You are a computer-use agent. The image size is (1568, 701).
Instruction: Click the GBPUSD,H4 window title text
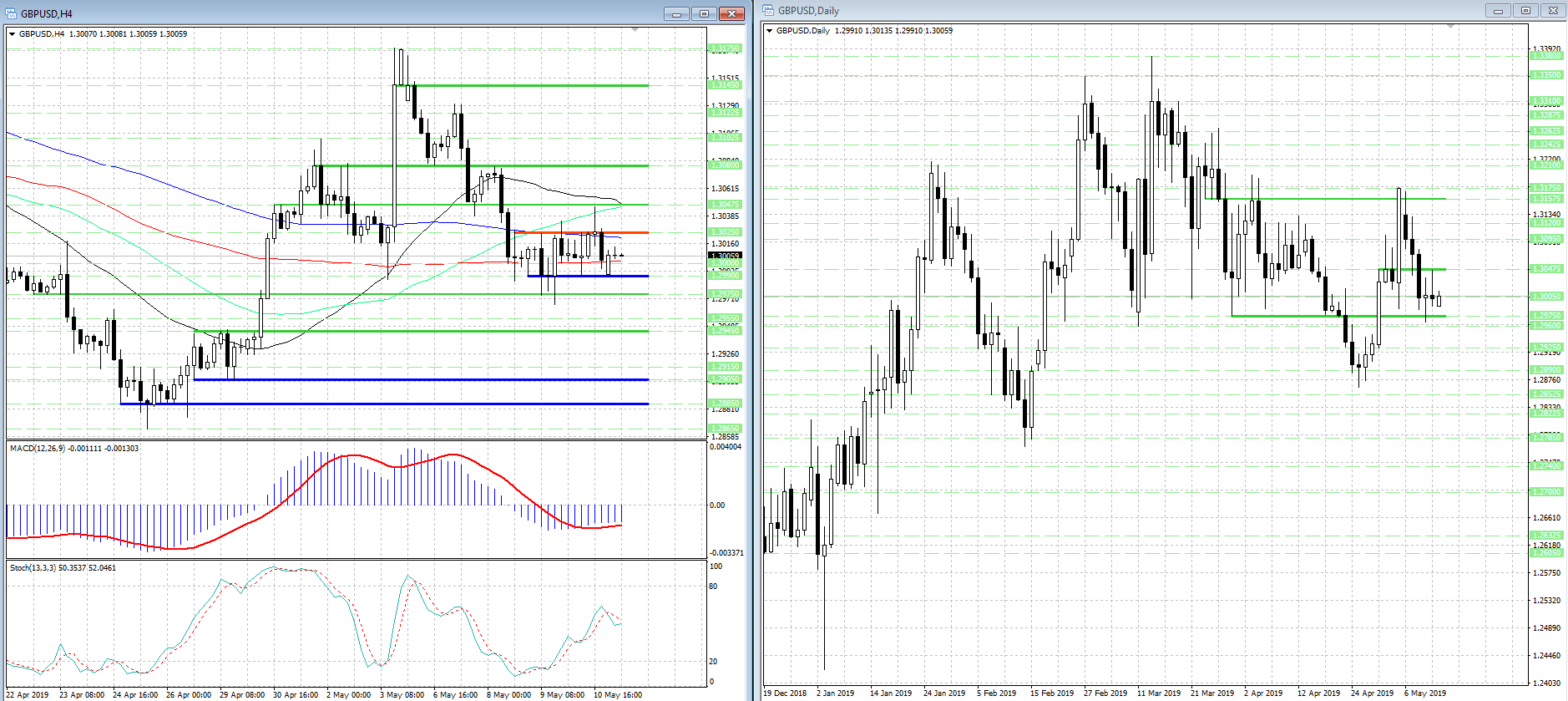pos(47,13)
